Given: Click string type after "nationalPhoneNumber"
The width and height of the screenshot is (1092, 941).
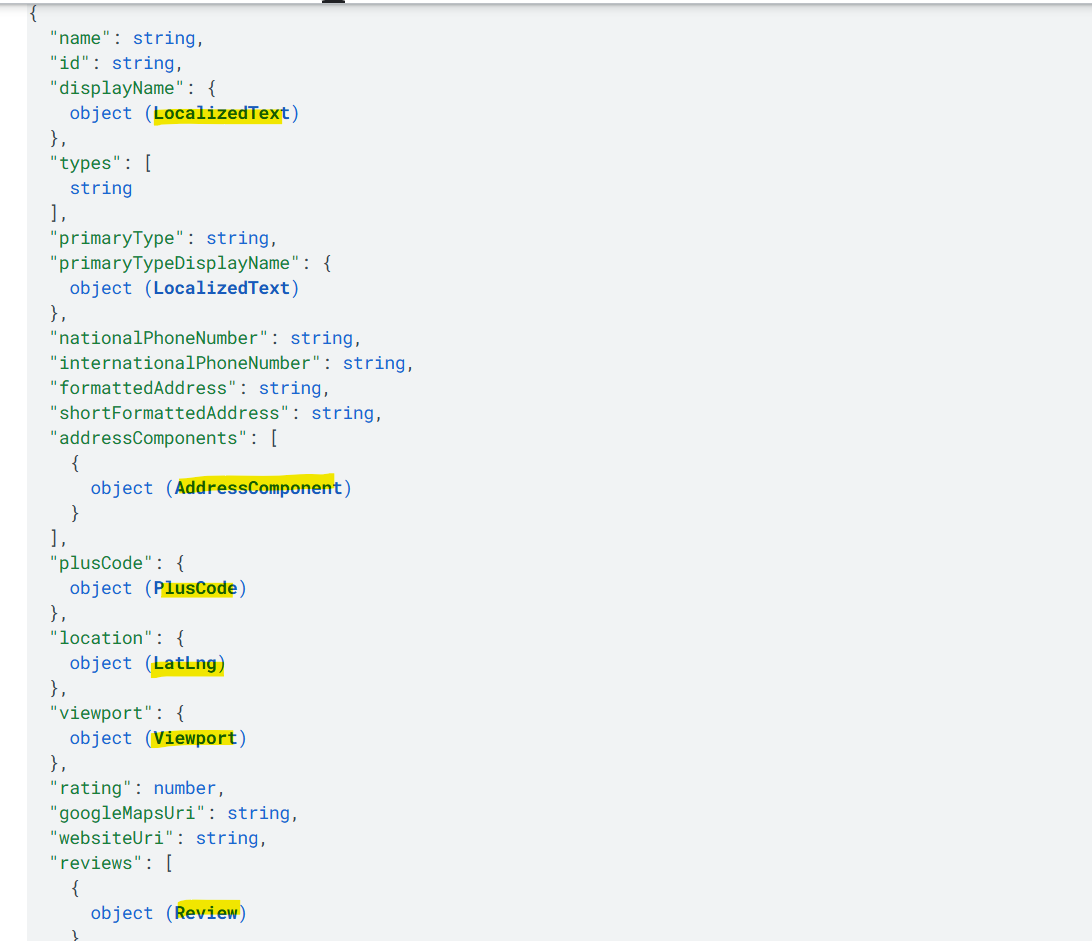Looking at the screenshot, I should tap(321, 339).
